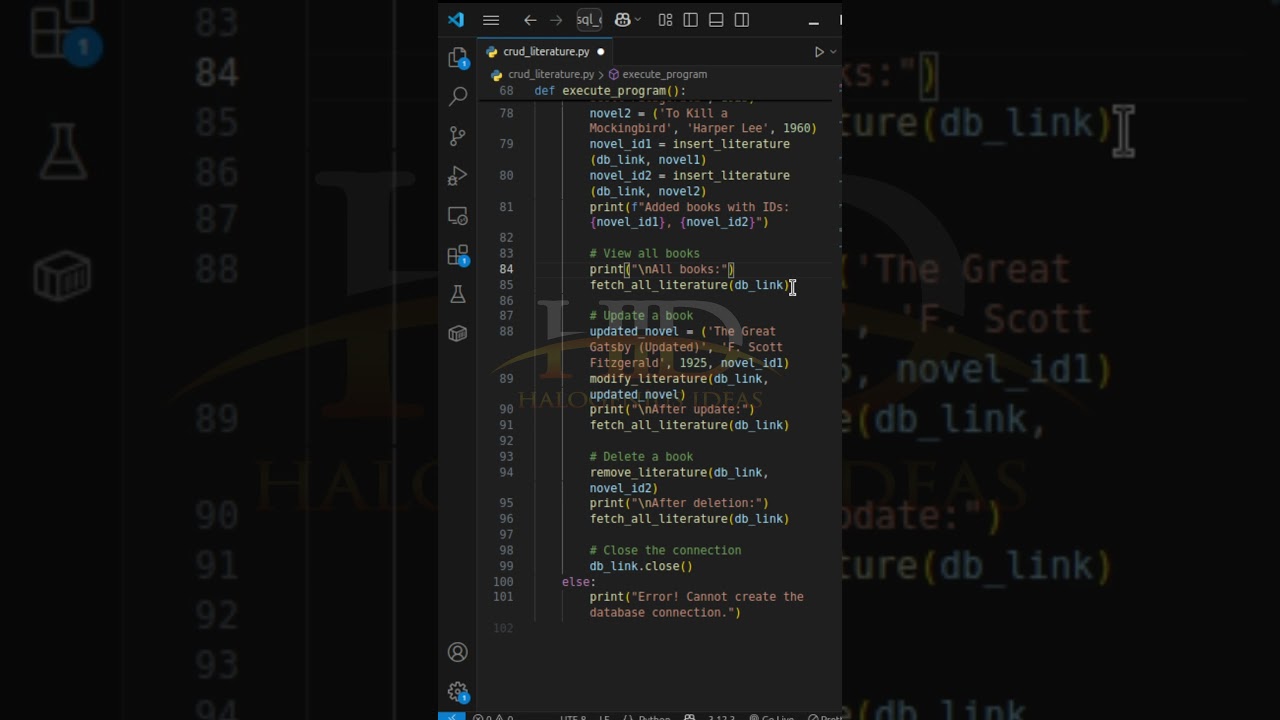
Task: Open the Manage gear icon
Action: (458, 692)
